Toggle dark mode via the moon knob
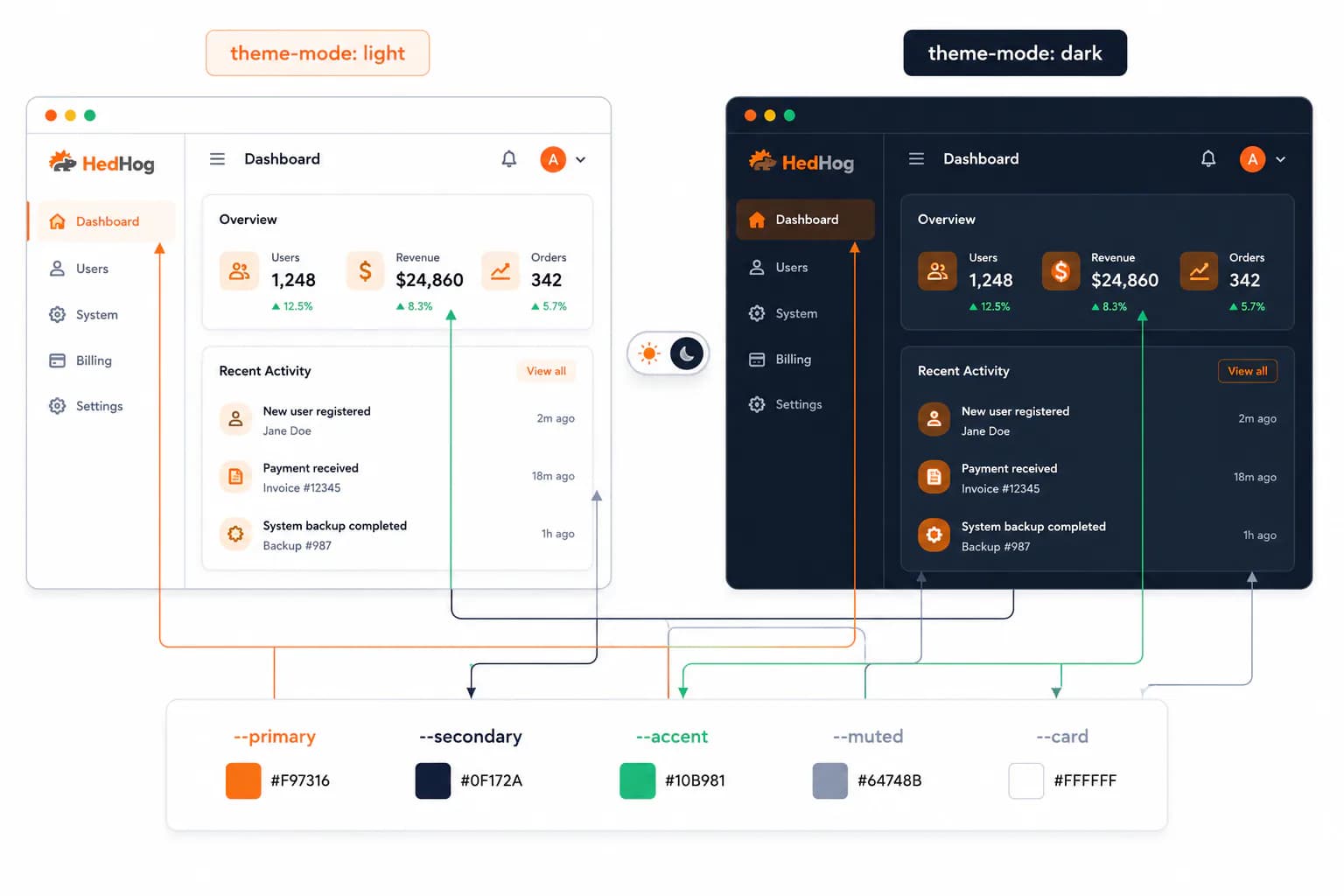The height and width of the screenshot is (896, 1344). pyautogui.click(x=687, y=353)
